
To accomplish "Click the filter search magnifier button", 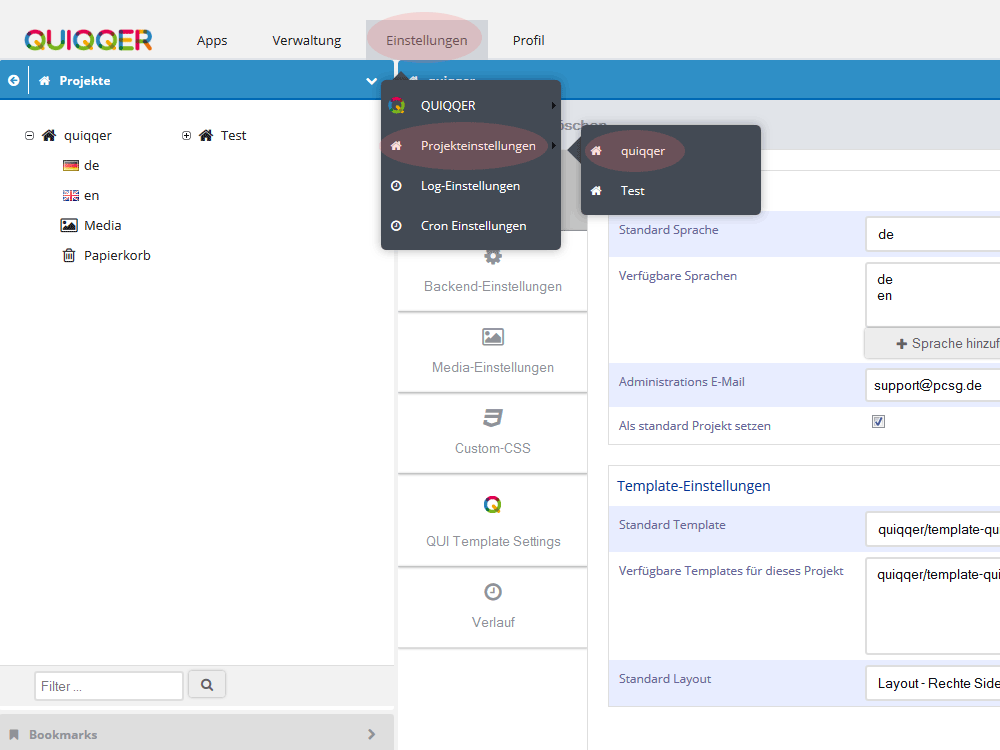I will click(x=207, y=685).
